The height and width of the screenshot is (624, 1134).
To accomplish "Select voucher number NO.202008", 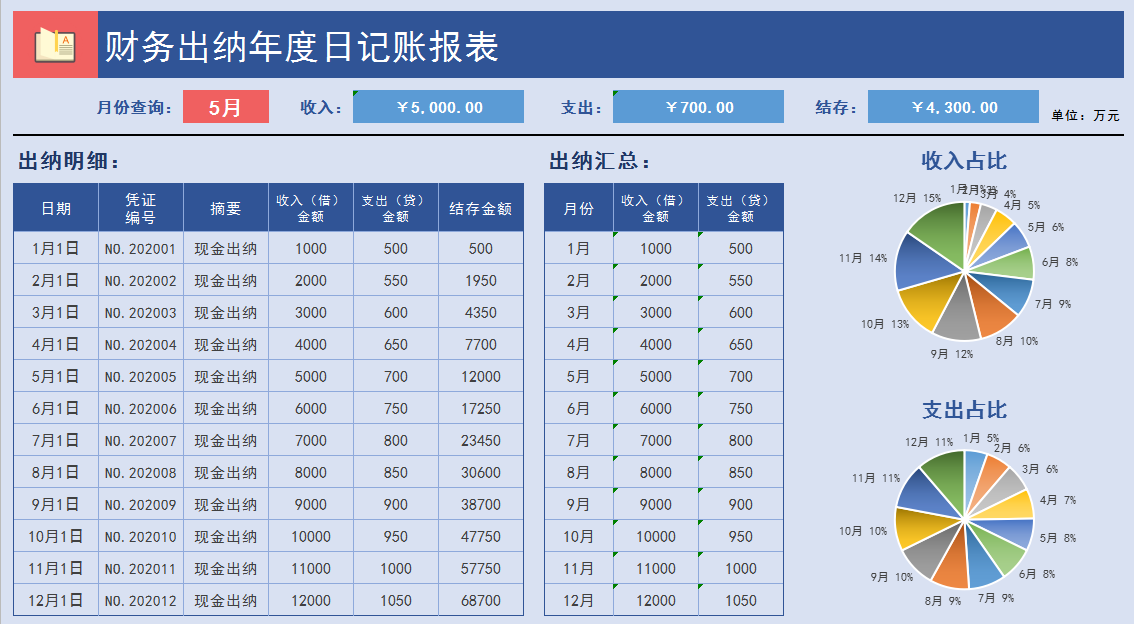I will click(141, 472).
